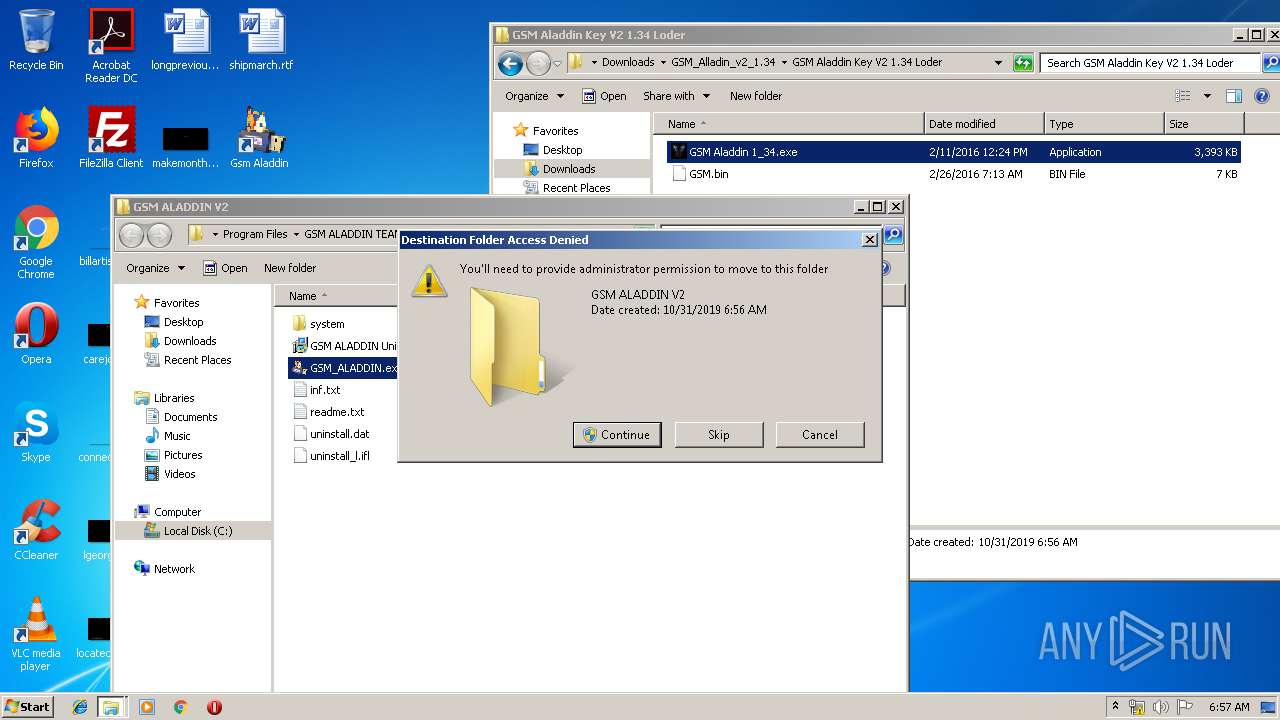Image resolution: width=1280 pixels, height=720 pixels.
Task: Open the Documents library
Action: pos(181,417)
